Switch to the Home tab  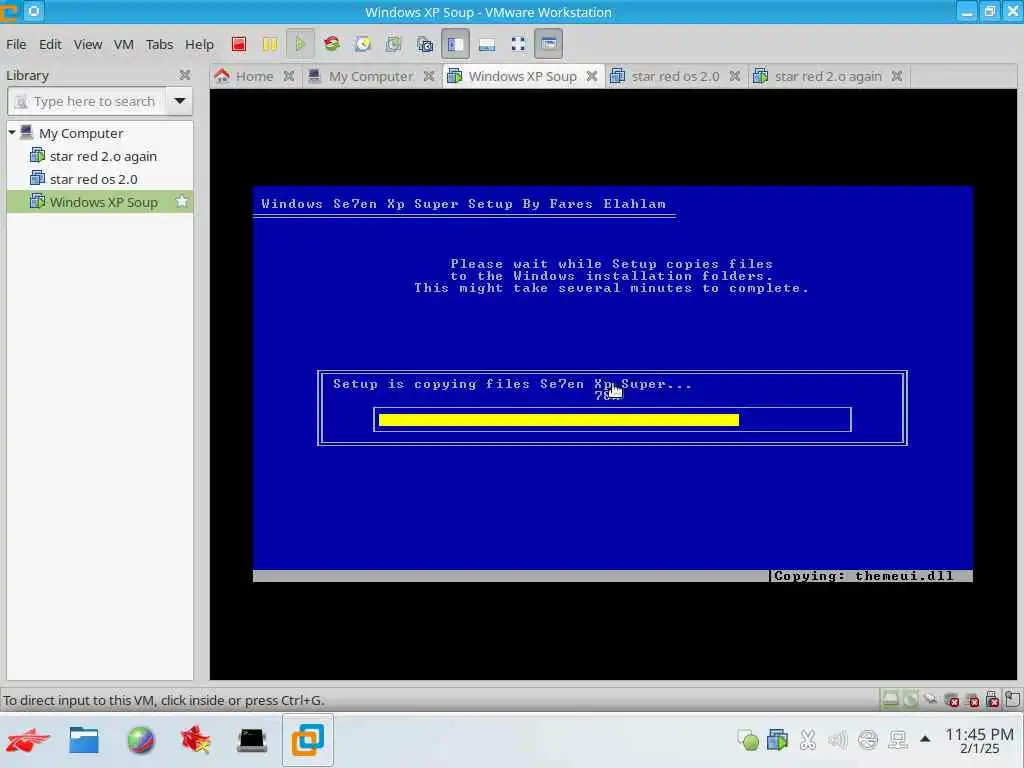[254, 76]
